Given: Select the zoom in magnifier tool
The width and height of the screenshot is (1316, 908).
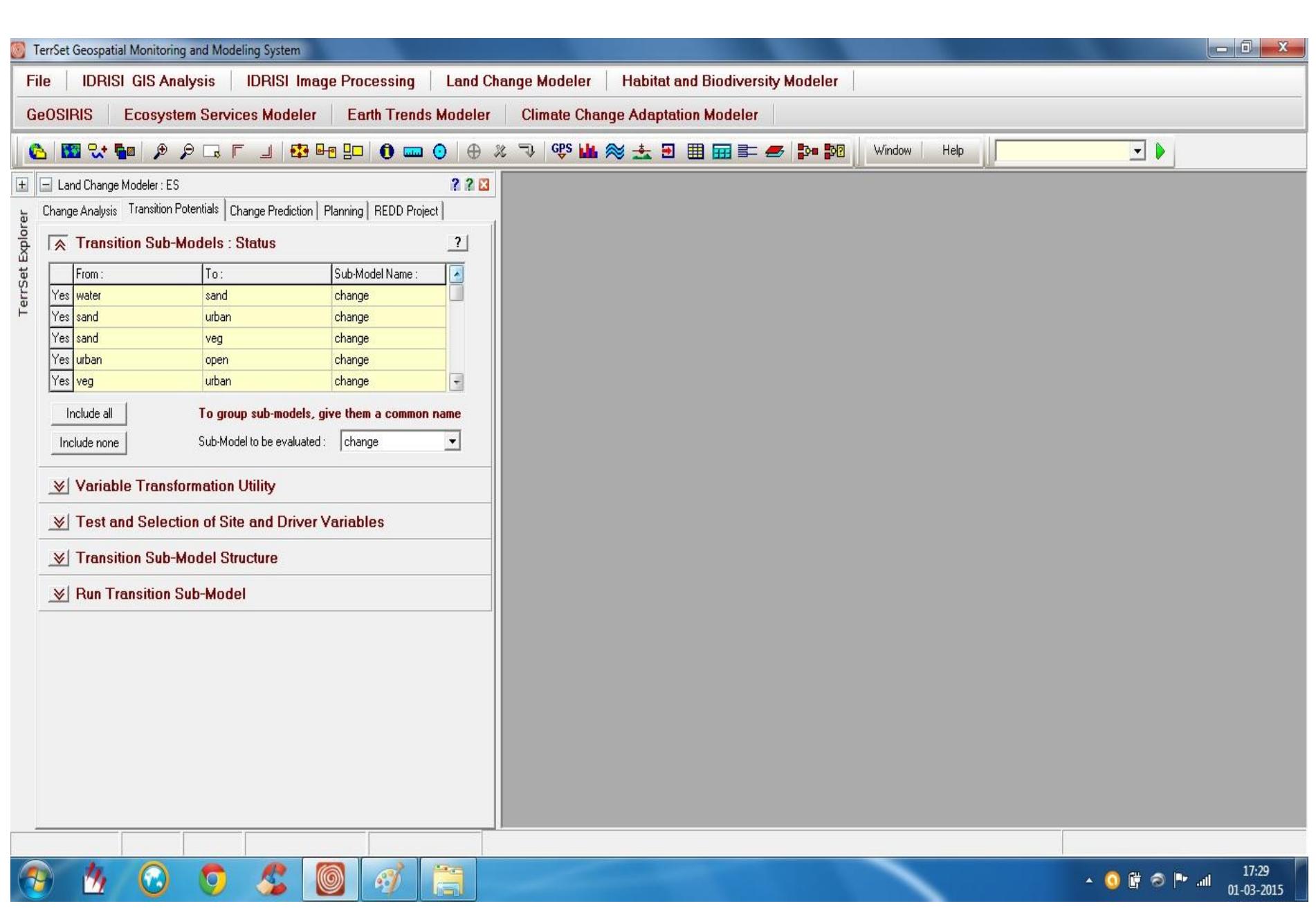Looking at the screenshot, I should point(161,151).
